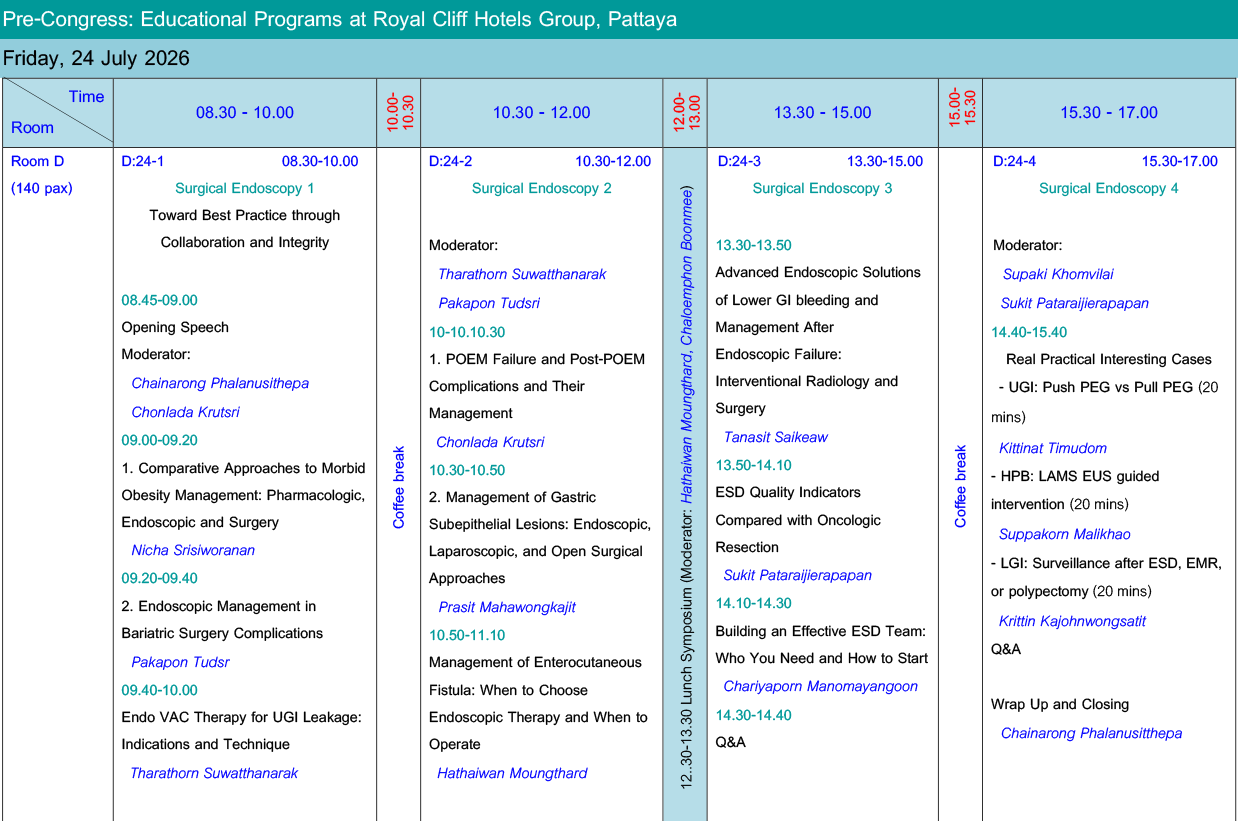Open the Surgical Endoscopy 2 session title
This screenshot has height=821, width=1238.
(x=541, y=188)
